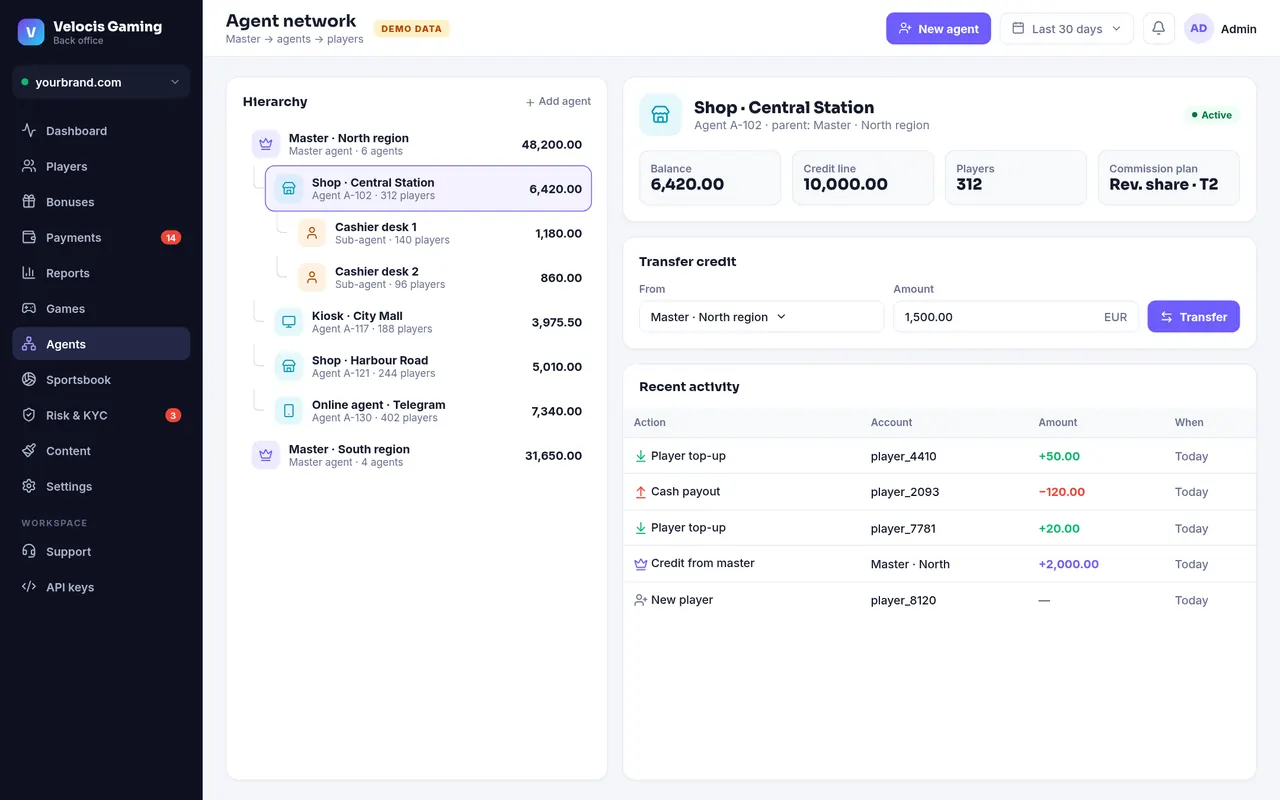Open Sportsbook in the sidebar
This screenshot has width=1280, height=800.
[101, 380]
